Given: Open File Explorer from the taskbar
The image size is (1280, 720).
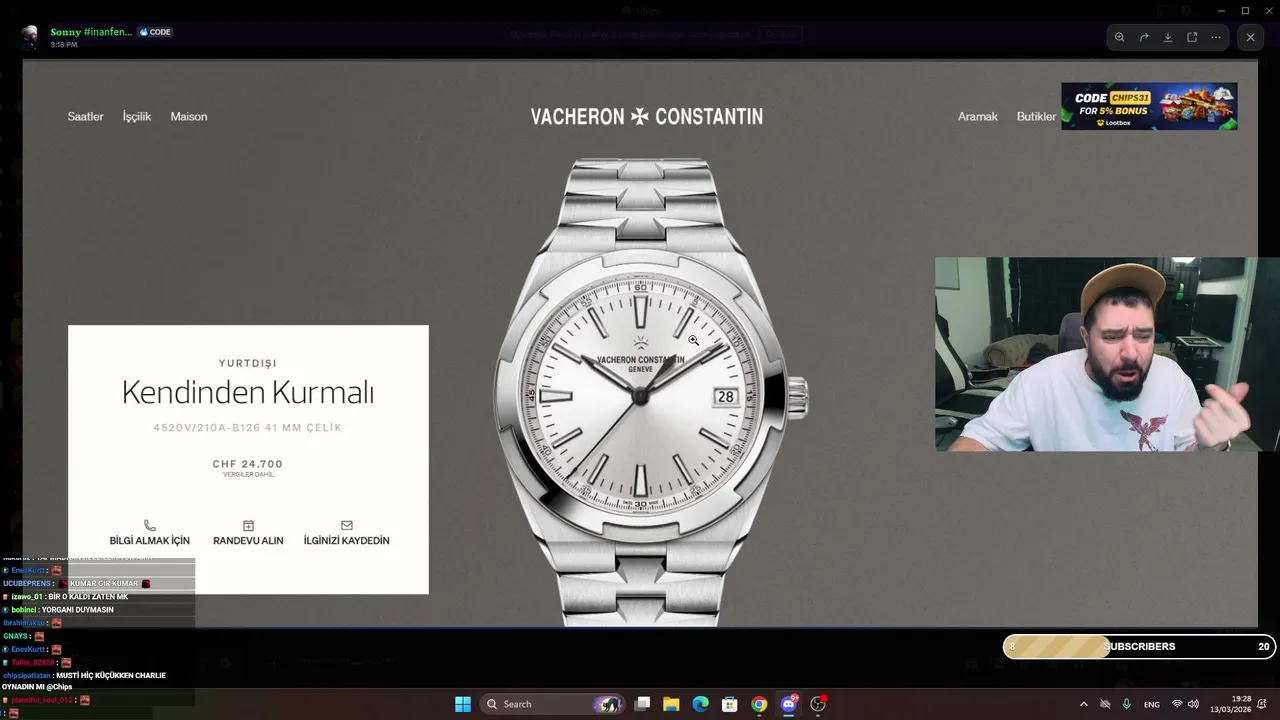Looking at the screenshot, I should [x=671, y=704].
